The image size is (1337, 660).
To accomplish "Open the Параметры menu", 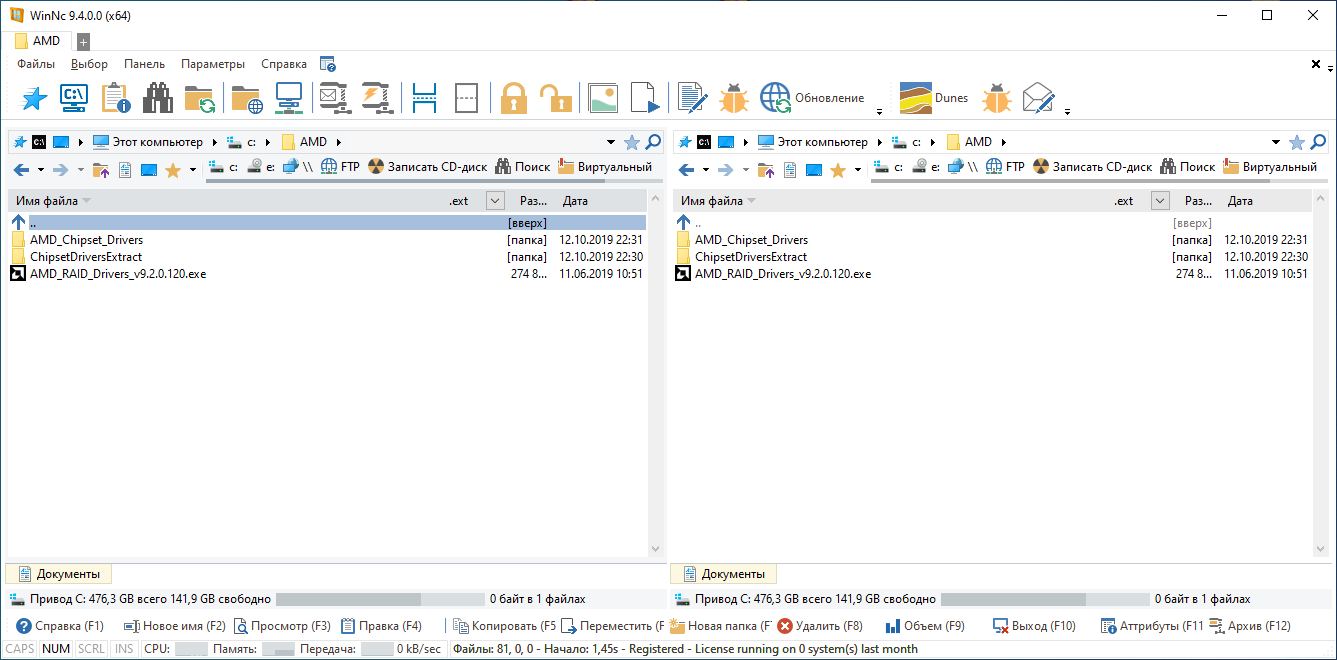I will click(x=213, y=64).
